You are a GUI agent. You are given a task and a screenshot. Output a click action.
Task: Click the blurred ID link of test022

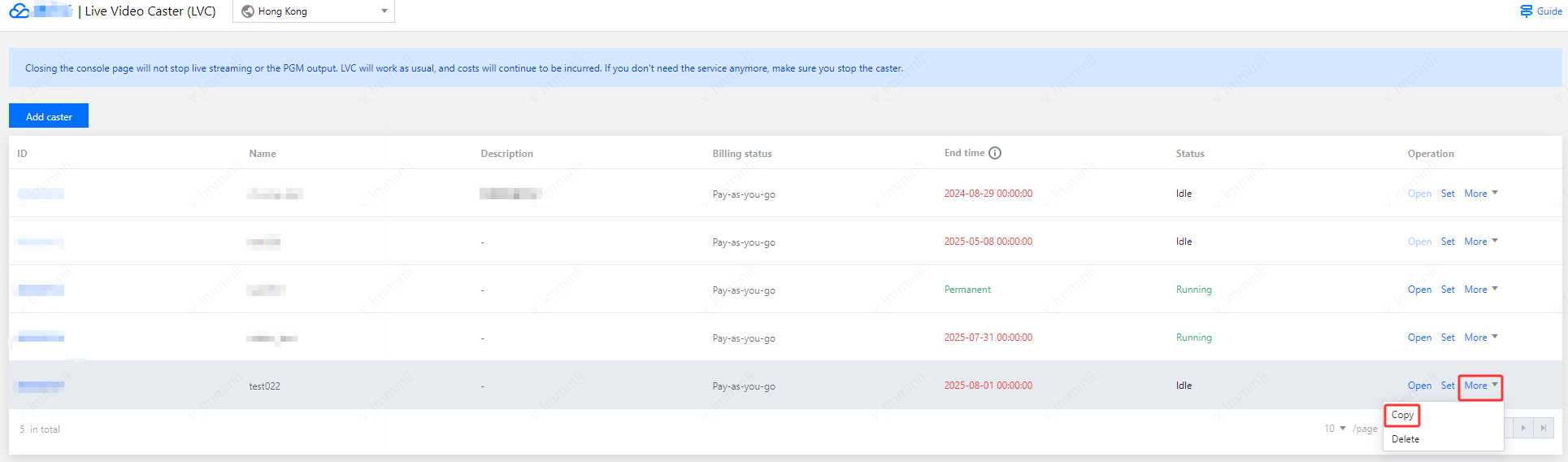click(x=41, y=386)
